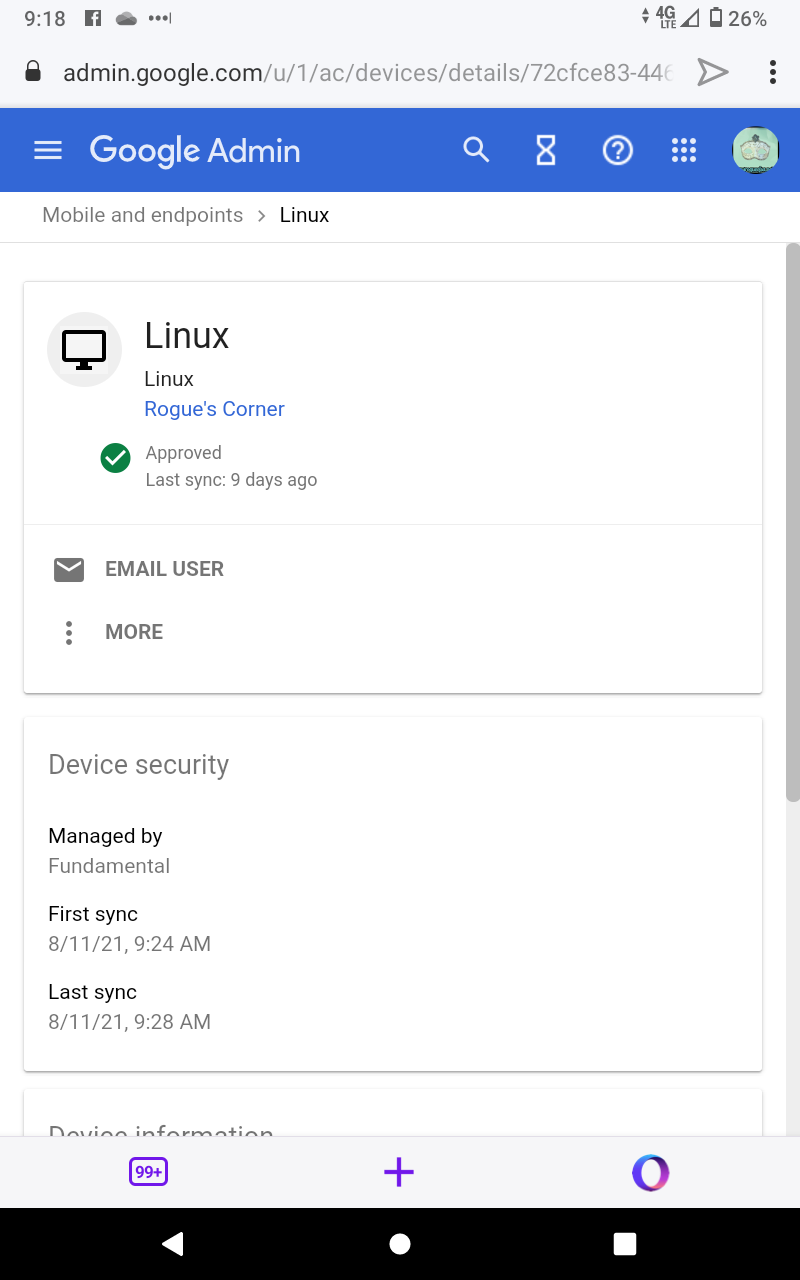The height and width of the screenshot is (1280, 800).
Task: Open the Google Admin hamburger menu
Action: (48, 150)
